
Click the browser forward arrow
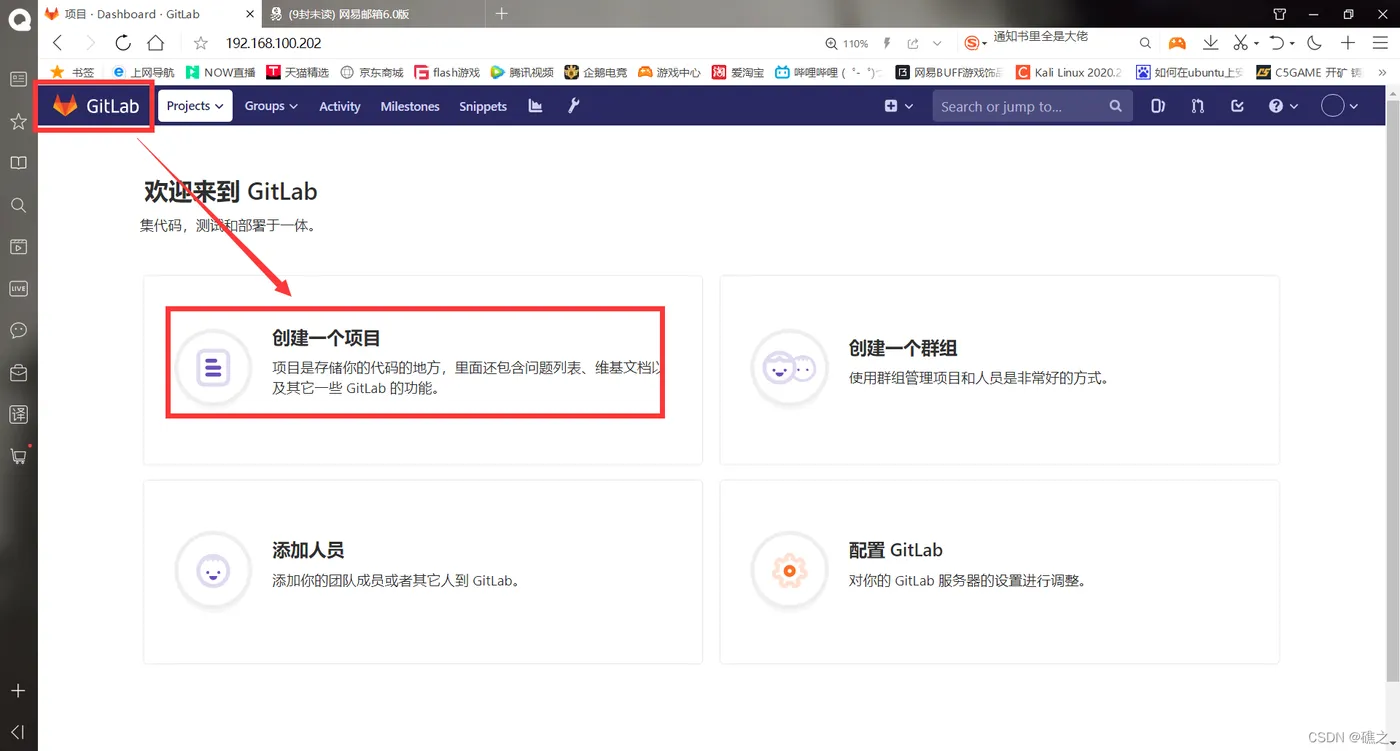click(90, 43)
